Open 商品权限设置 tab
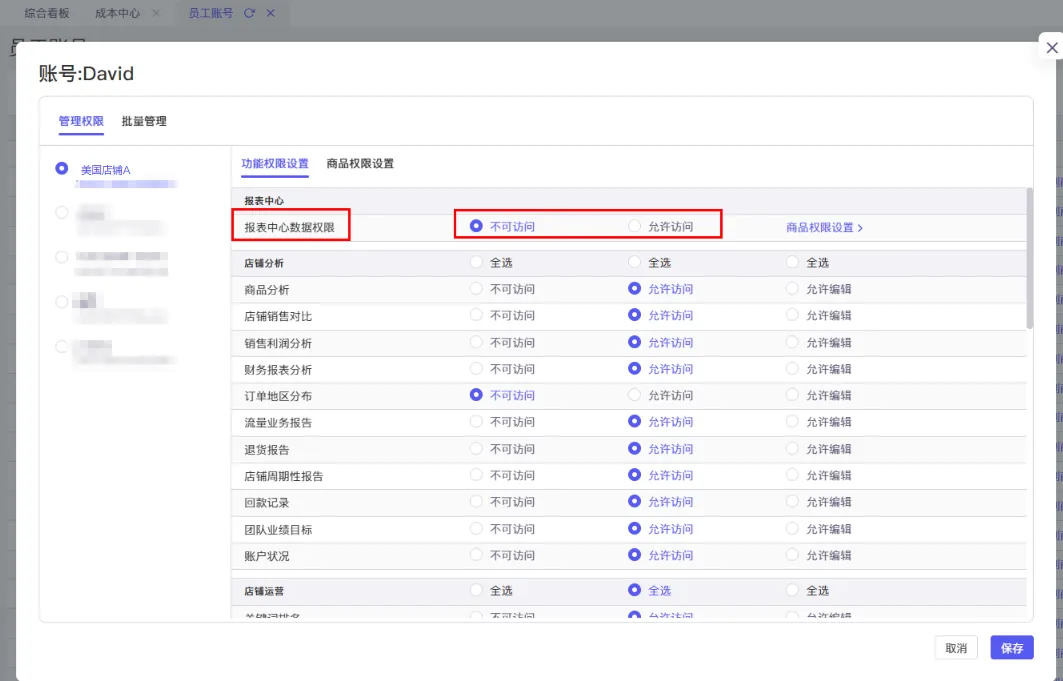Viewport: 1063px width, 681px height. (360, 164)
